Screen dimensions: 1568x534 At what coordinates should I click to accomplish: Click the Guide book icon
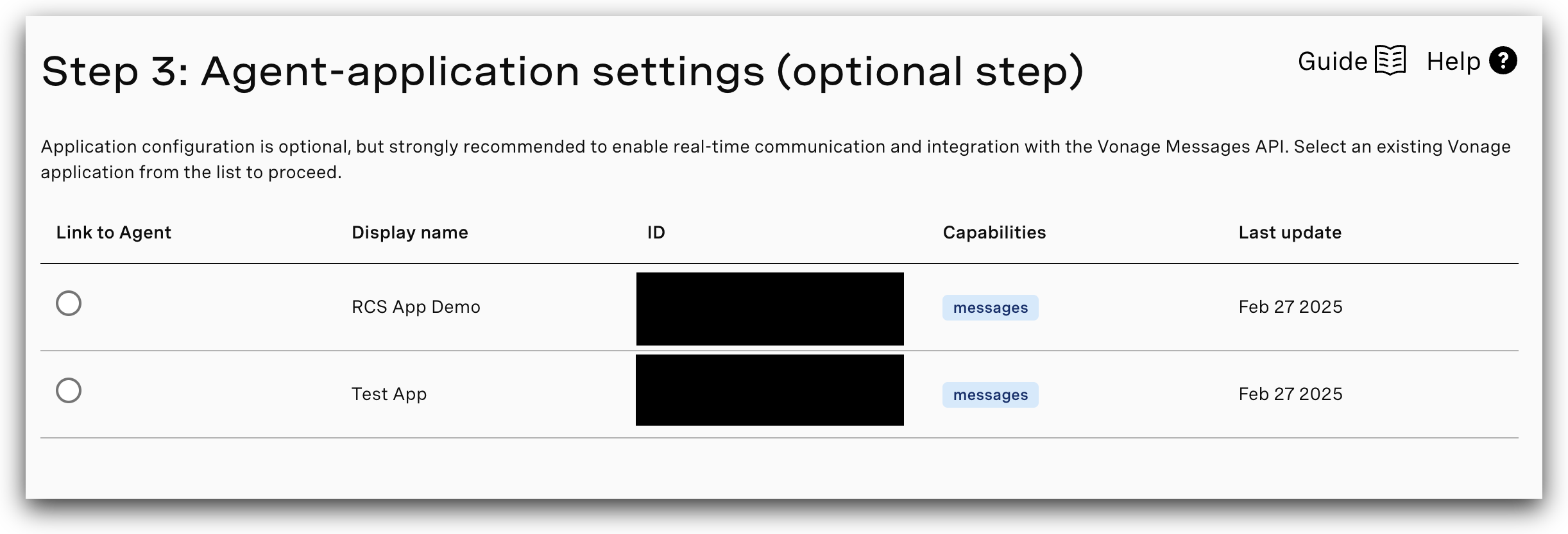(x=1390, y=61)
